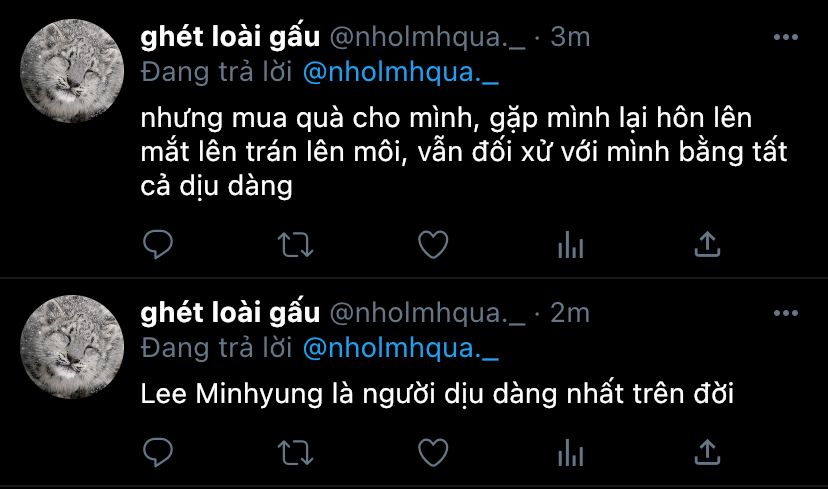Image resolution: width=828 pixels, height=489 pixels.
Task: View analytics of the first tweet
Action: [x=570, y=245]
